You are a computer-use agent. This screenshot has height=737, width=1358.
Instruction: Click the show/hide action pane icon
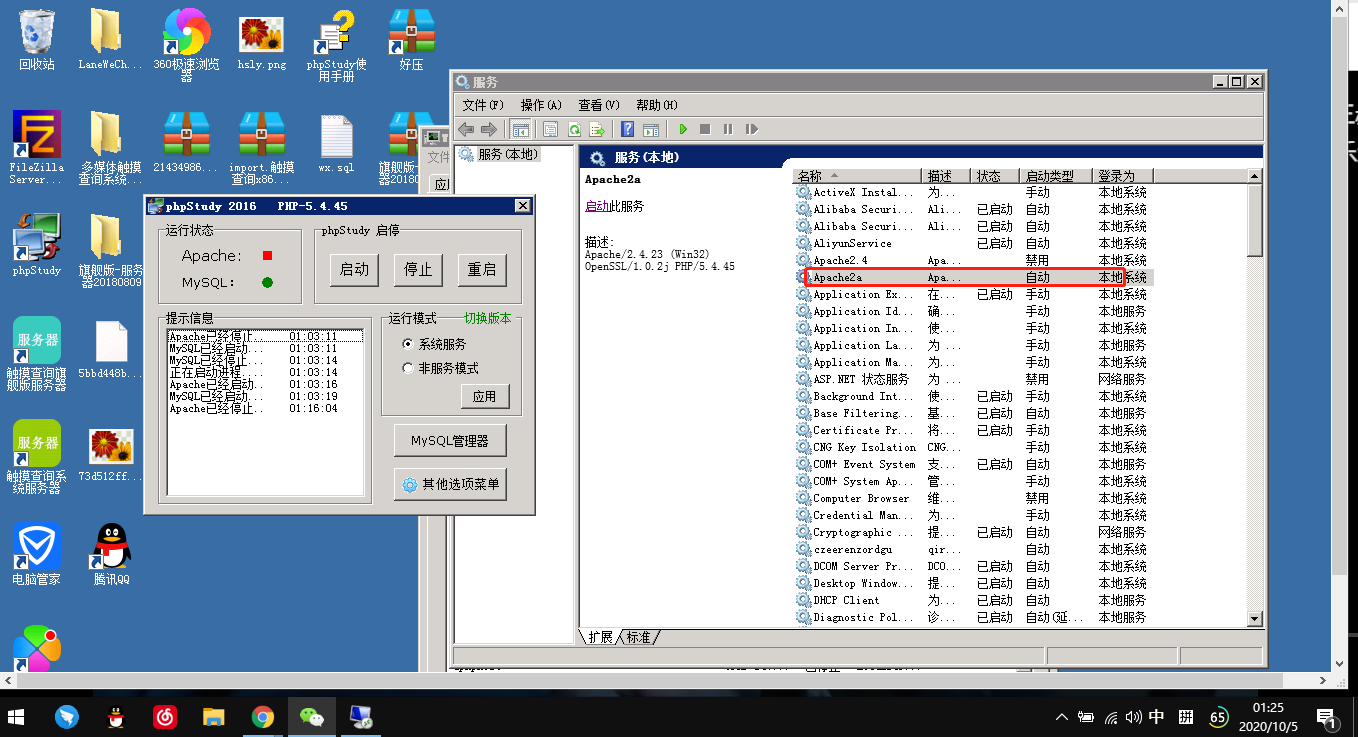pyautogui.click(x=650, y=129)
